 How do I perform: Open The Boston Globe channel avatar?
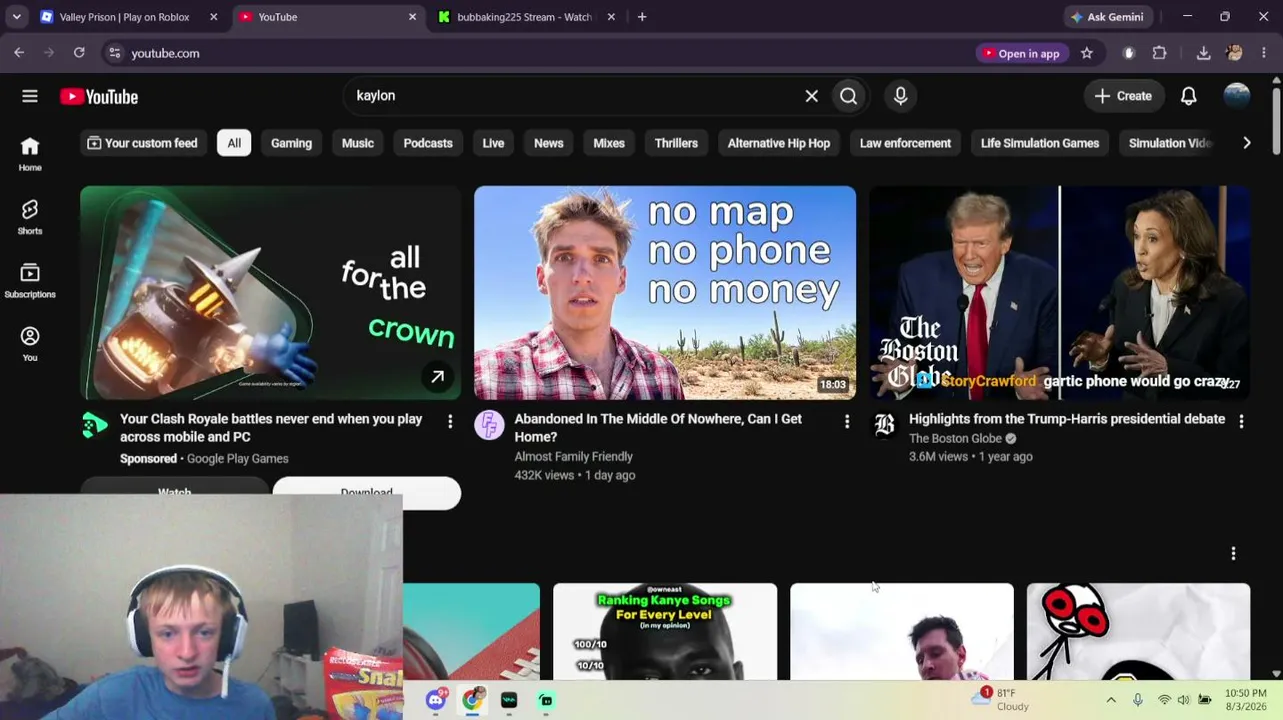[x=884, y=425]
